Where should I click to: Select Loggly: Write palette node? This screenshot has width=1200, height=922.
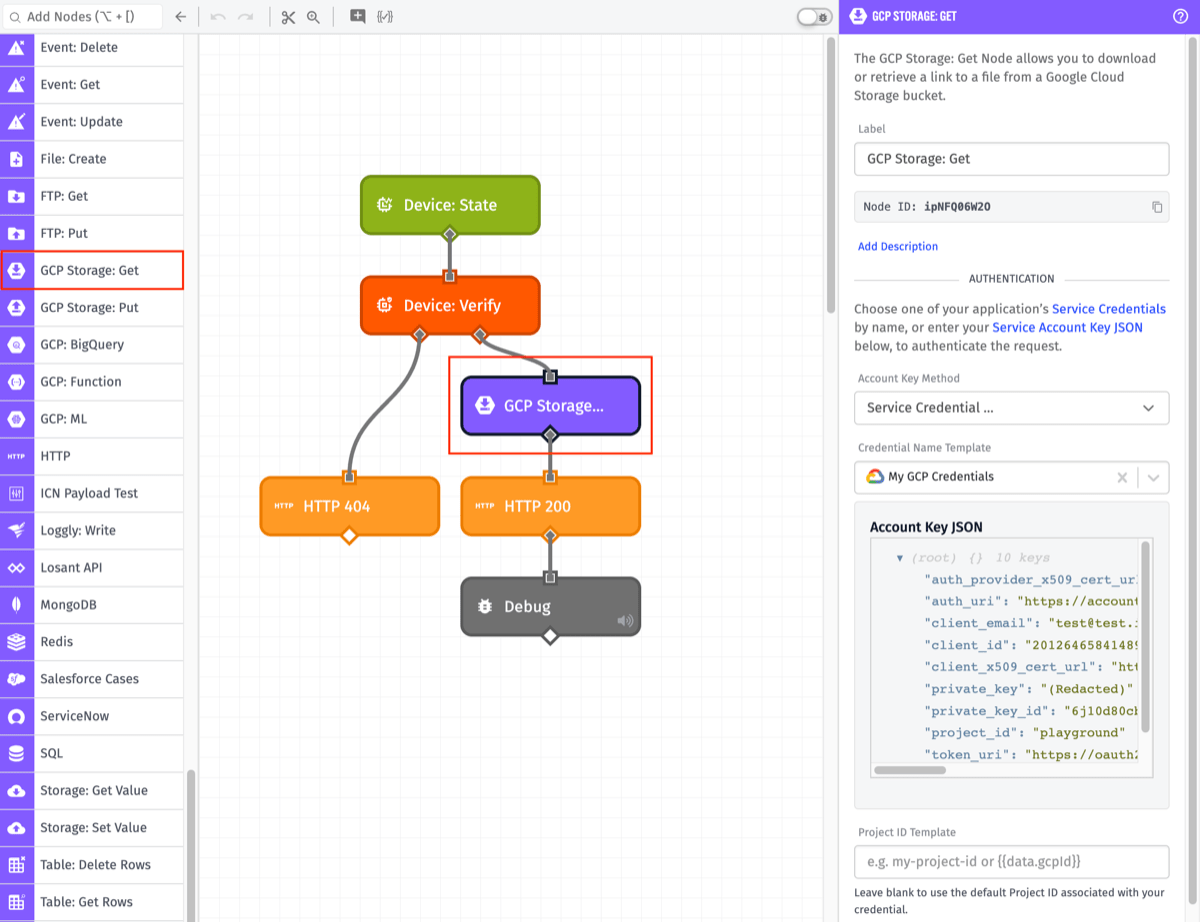[x=92, y=530]
